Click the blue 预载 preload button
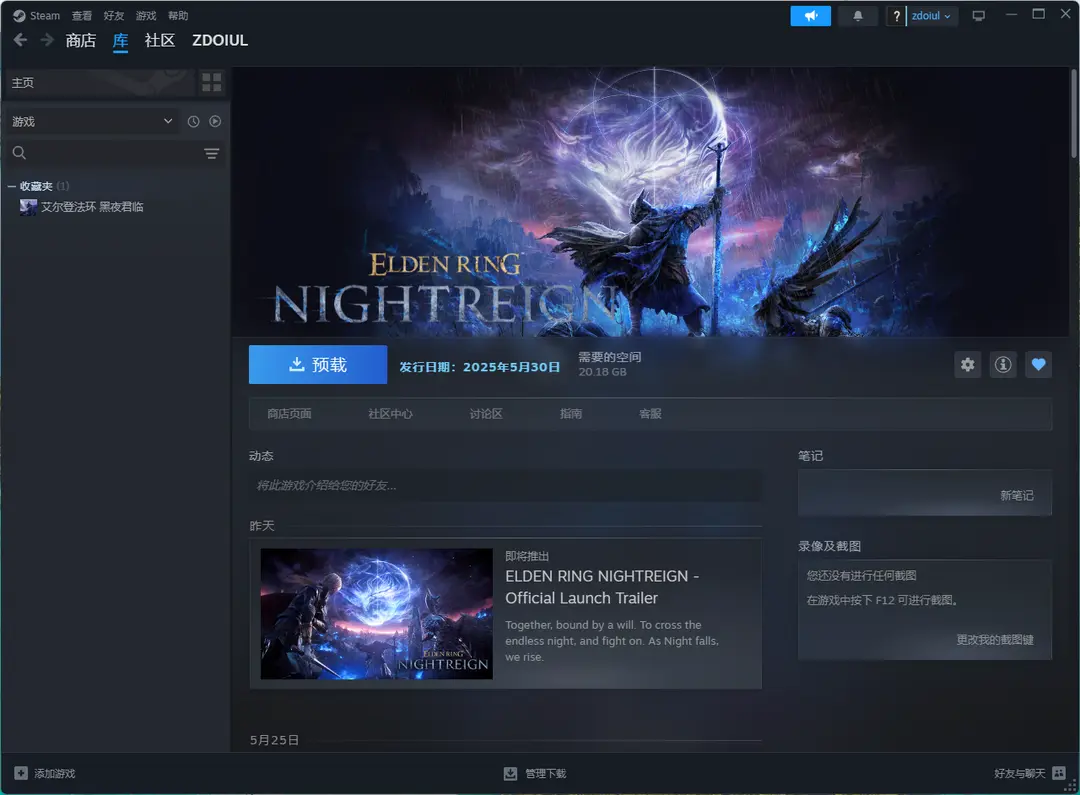 318,364
